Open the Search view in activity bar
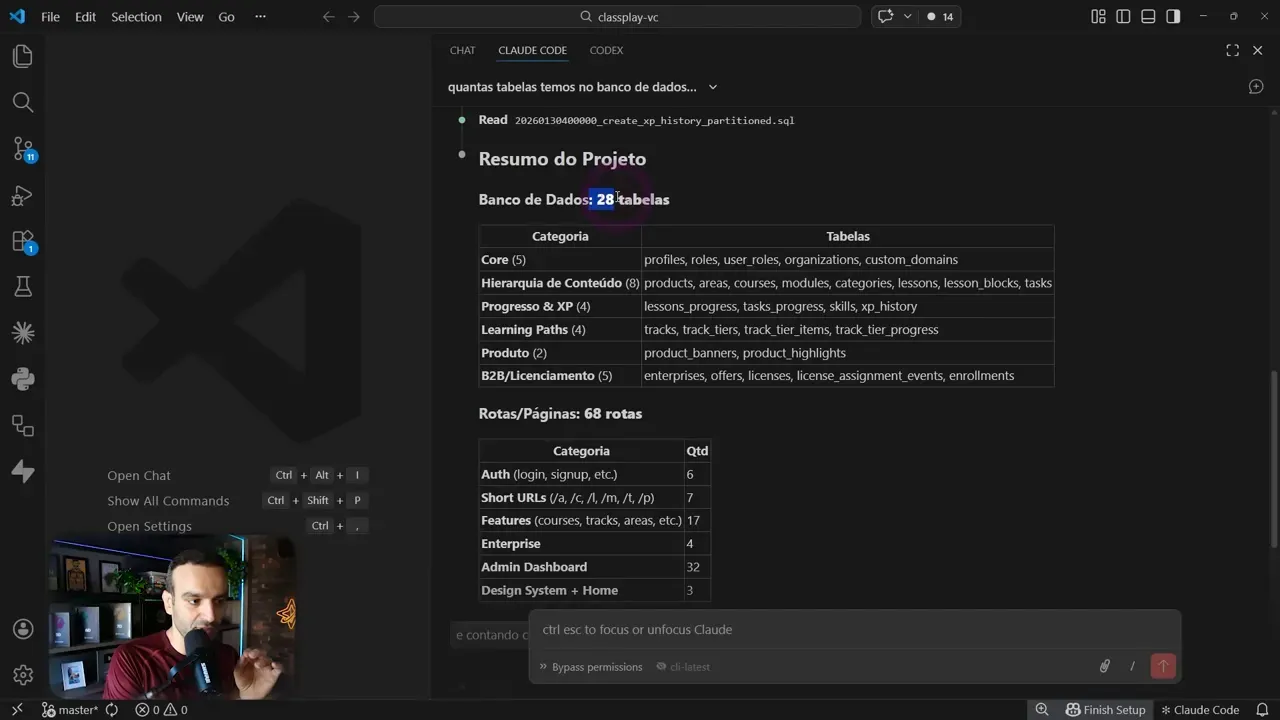This screenshot has width=1280, height=720. pos(22,102)
